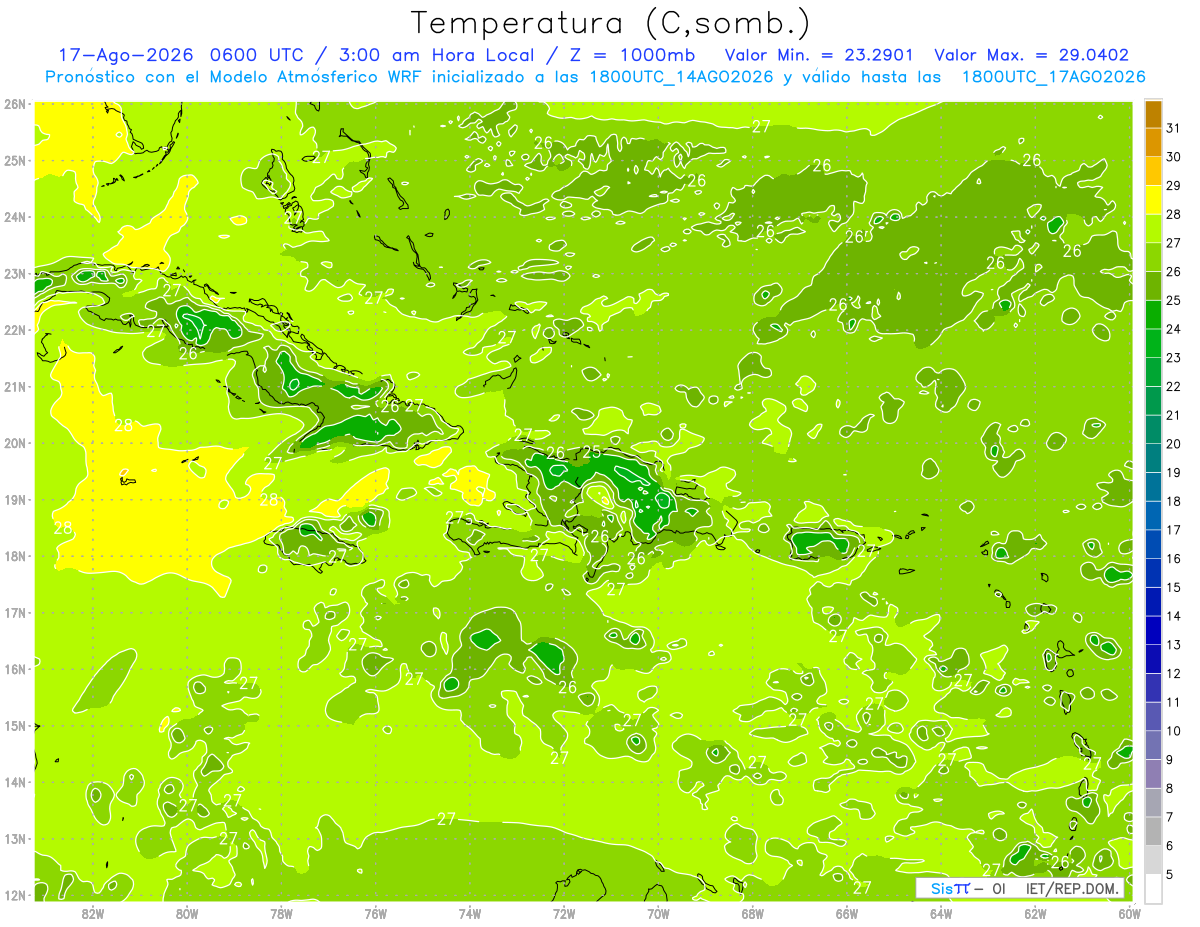The height and width of the screenshot is (927, 1200).
Task: Click the 20 value on the color scale
Action: pos(1174,444)
